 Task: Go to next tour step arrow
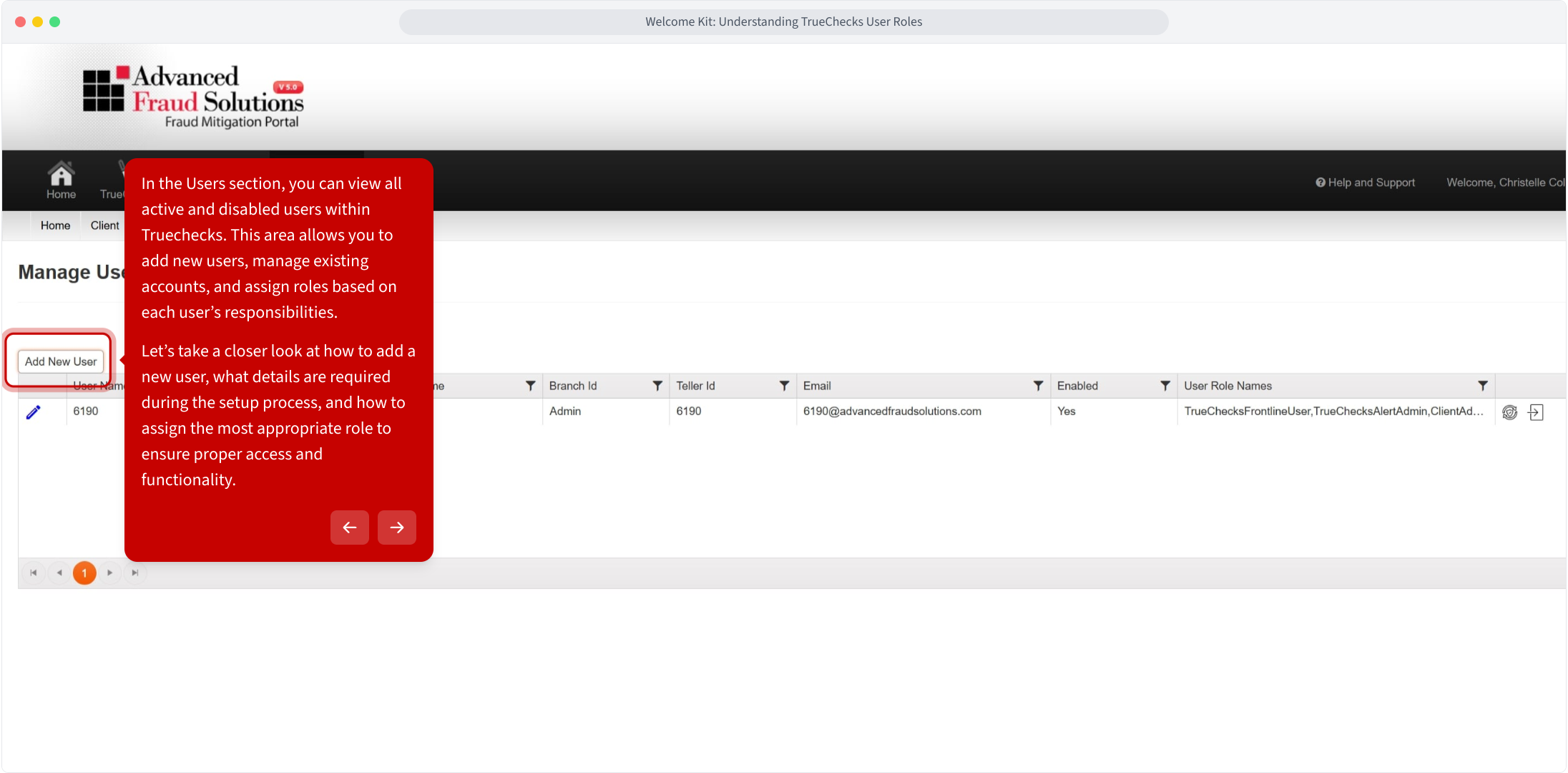tap(397, 528)
